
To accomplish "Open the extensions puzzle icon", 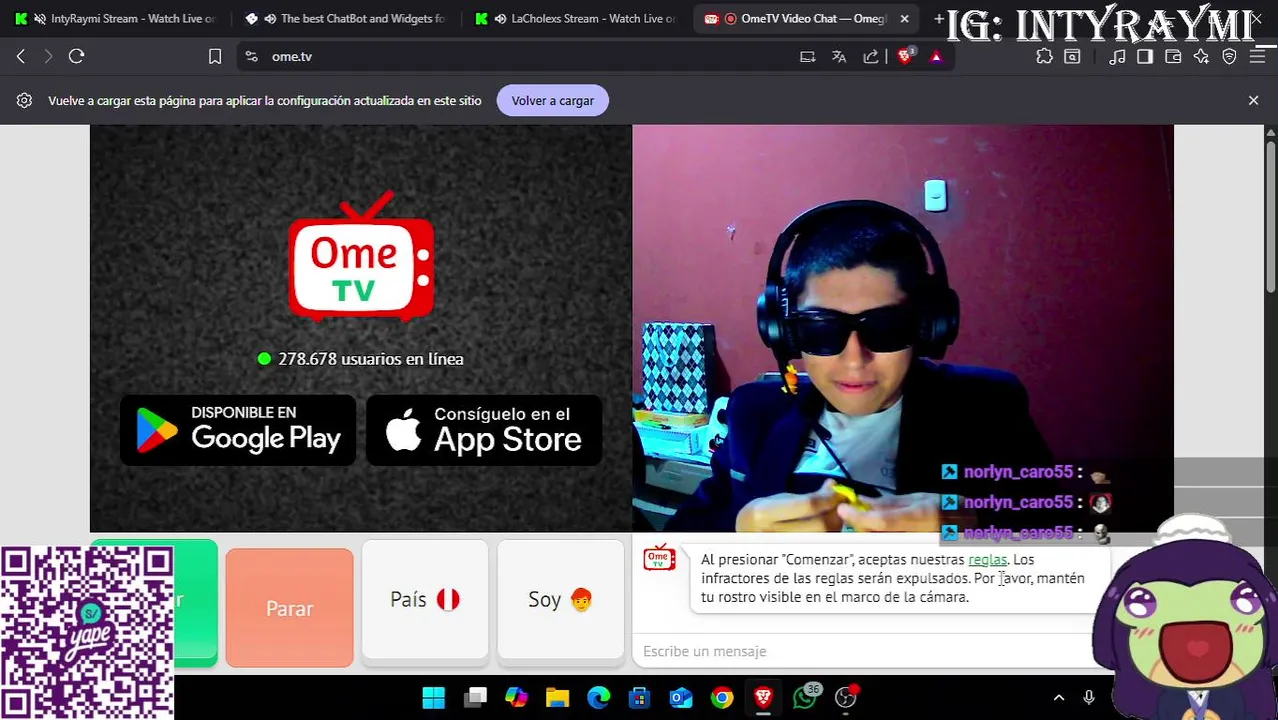I will (x=1044, y=57).
